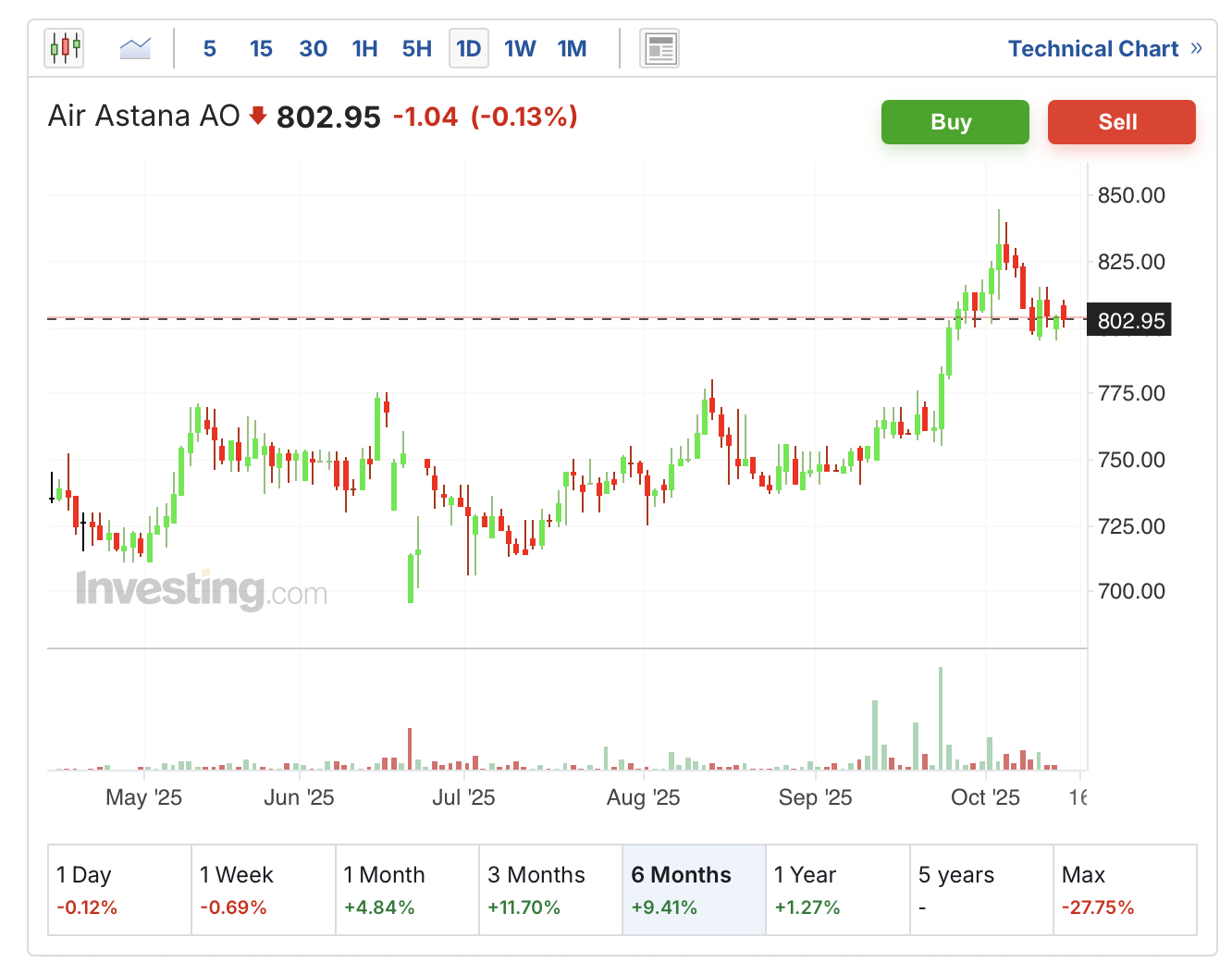Screen dimensions: 1232x975
Task: Switch to the 1 Year range tab
Action: [837, 890]
